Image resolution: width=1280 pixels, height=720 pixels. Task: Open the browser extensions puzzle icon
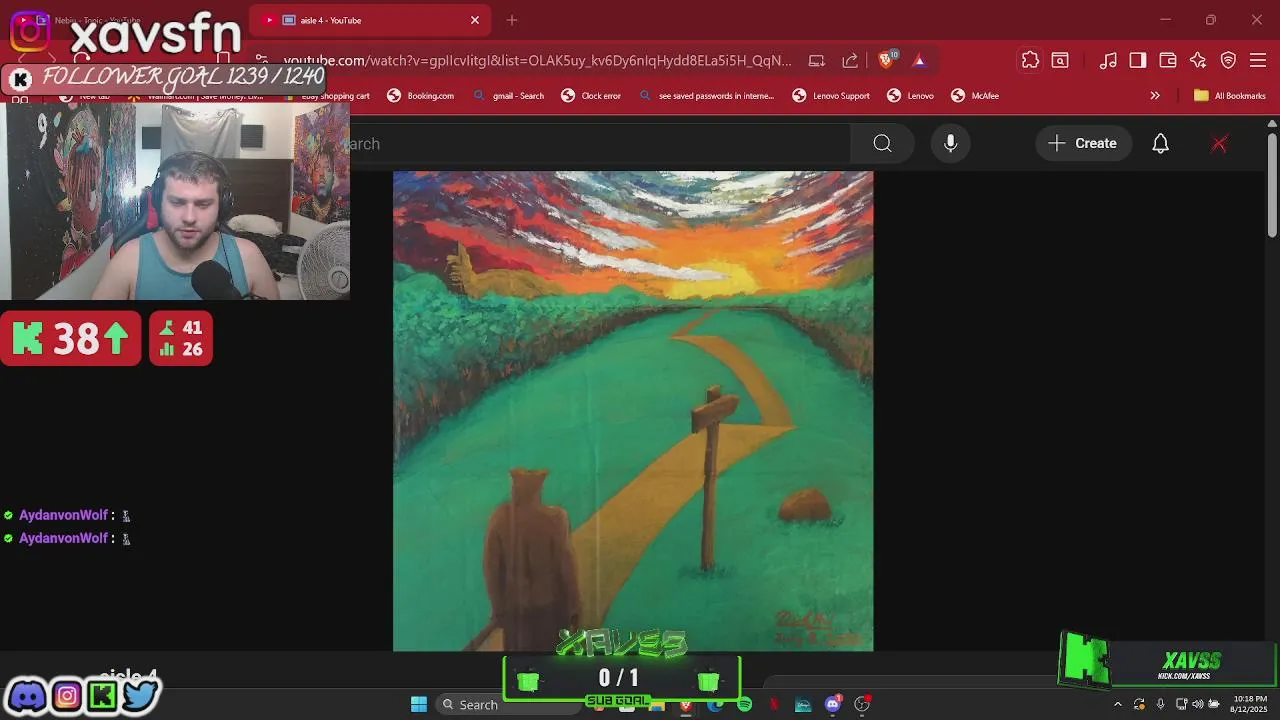[x=1030, y=61]
